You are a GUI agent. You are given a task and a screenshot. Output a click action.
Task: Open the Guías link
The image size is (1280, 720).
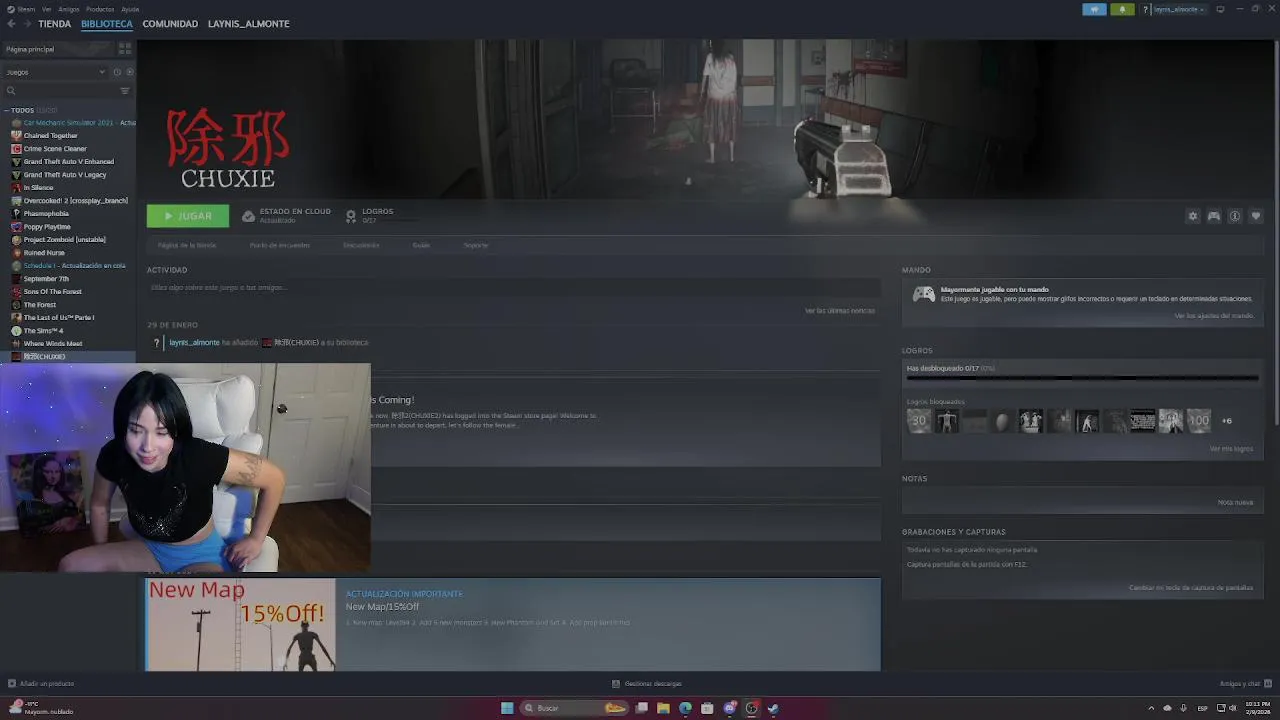421,245
